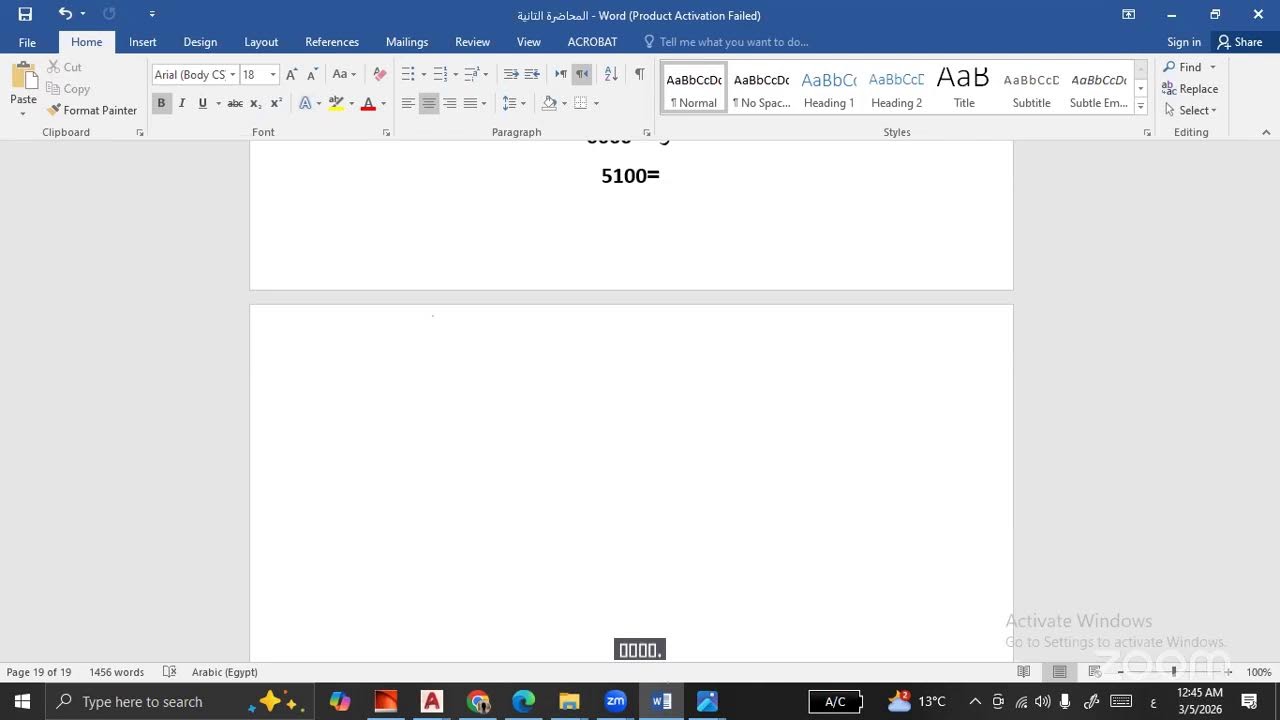Open Microsoft Edge from taskbar
The height and width of the screenshot is (720, 1280).
pyautogui.click(x=524, y=701)
